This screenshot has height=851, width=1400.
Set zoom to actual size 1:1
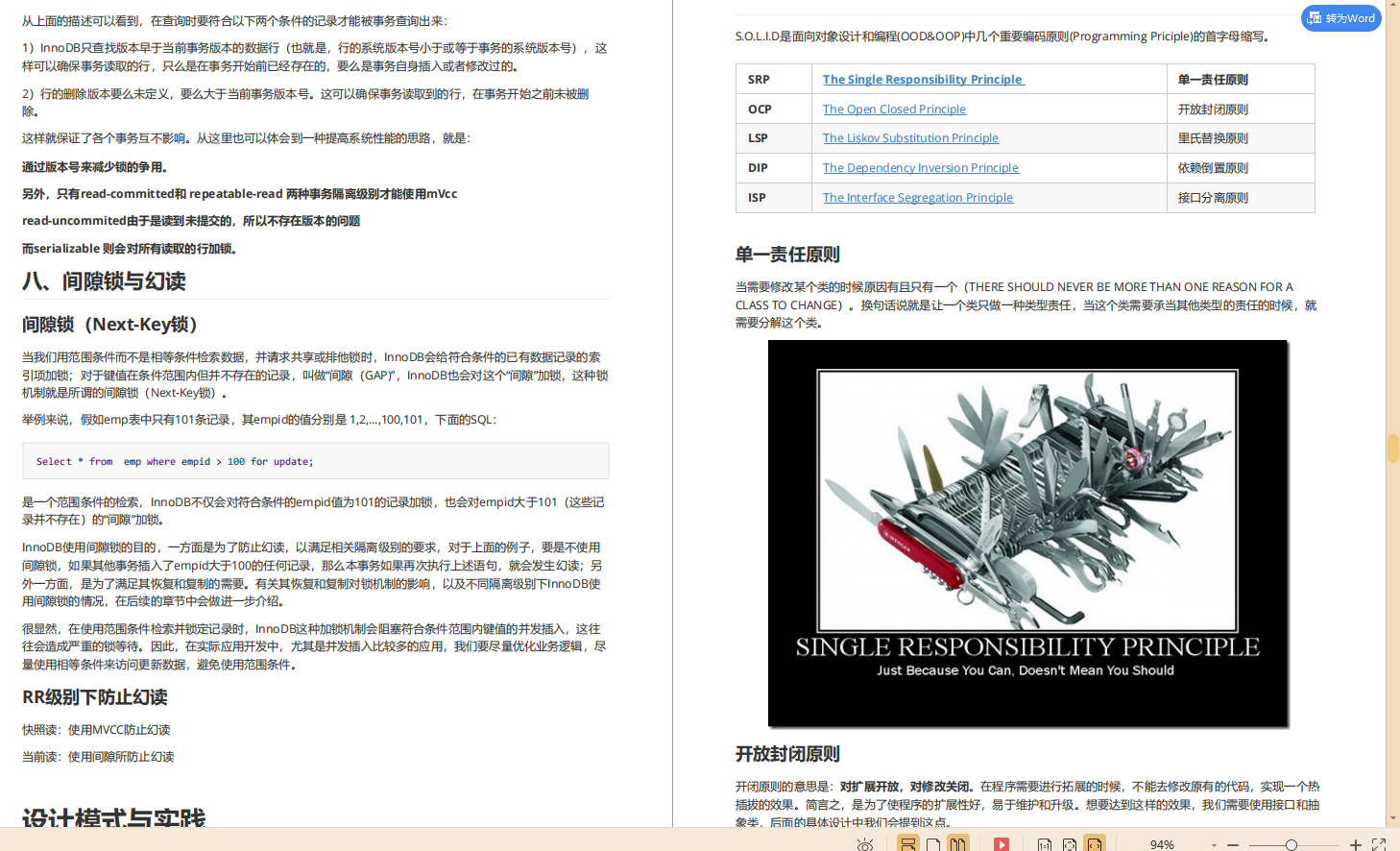(x=1047, y=842)
